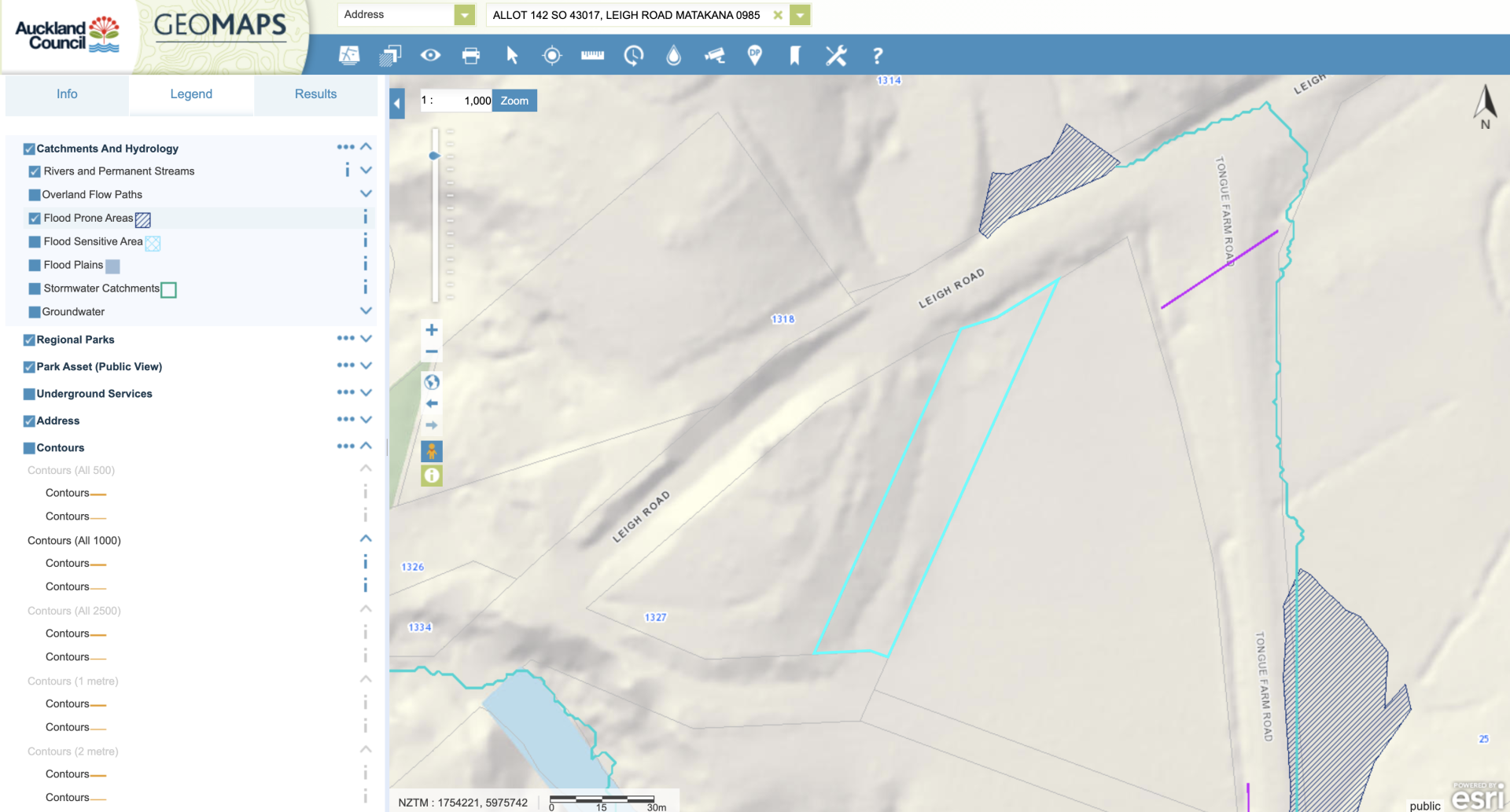Viewport: 1510px width, 812px height.
Task: Enable the Flood Plains layer checkbox
Action: (x=35, y=266)
